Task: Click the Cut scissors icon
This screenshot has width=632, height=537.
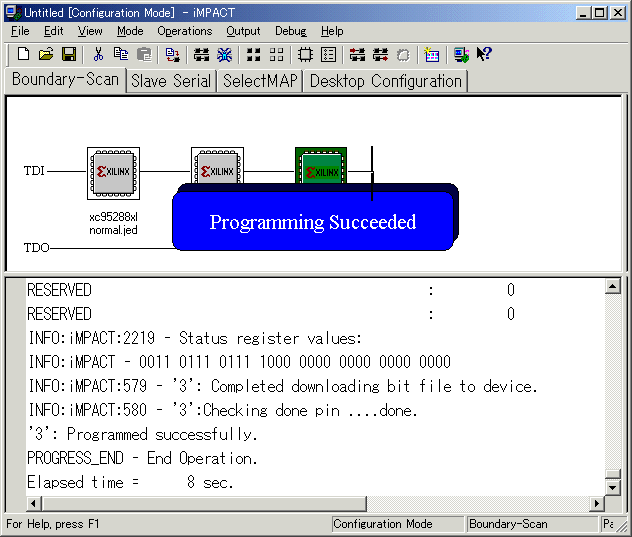Action: click(x=98, y=54)
